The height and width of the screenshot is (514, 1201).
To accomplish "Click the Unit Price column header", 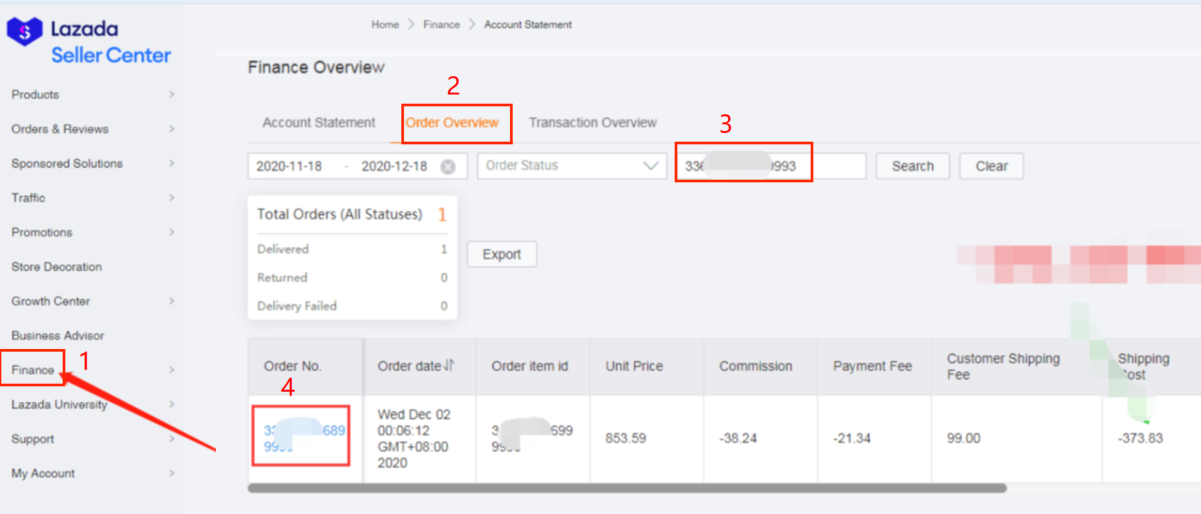I will click(x=634, y=366).
